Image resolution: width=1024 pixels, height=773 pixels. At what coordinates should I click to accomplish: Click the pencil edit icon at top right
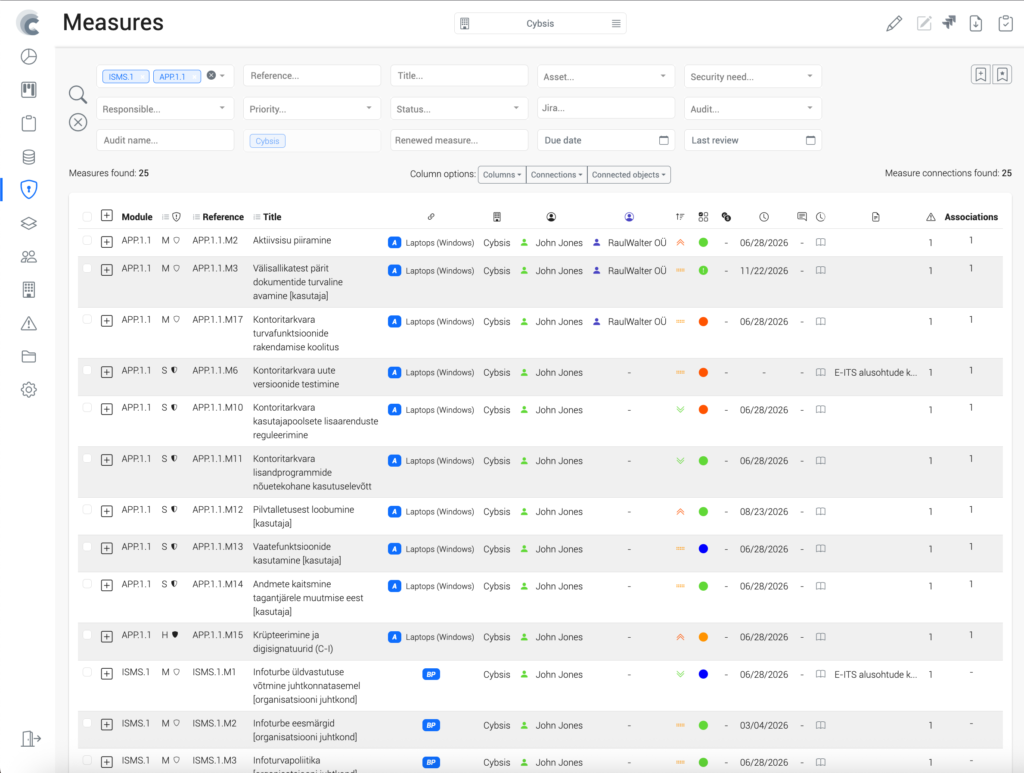coord(894,24)
